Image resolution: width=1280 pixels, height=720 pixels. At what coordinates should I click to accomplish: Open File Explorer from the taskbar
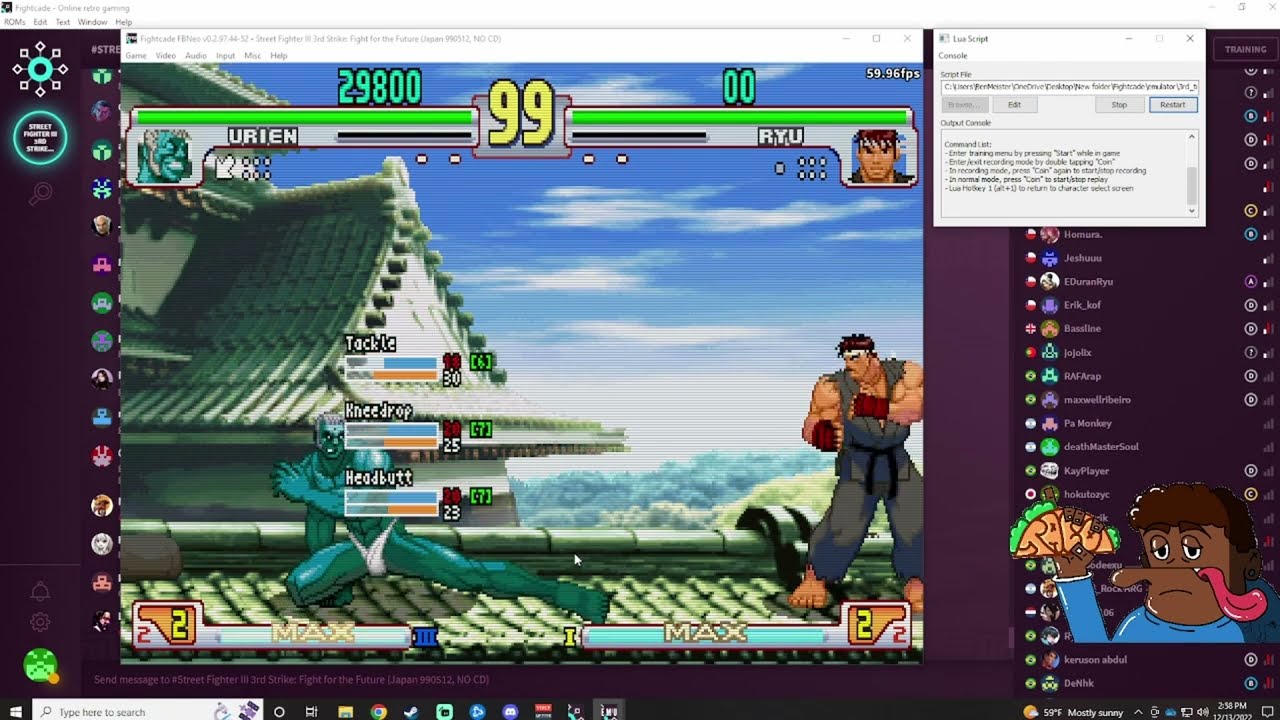(345, 711)
